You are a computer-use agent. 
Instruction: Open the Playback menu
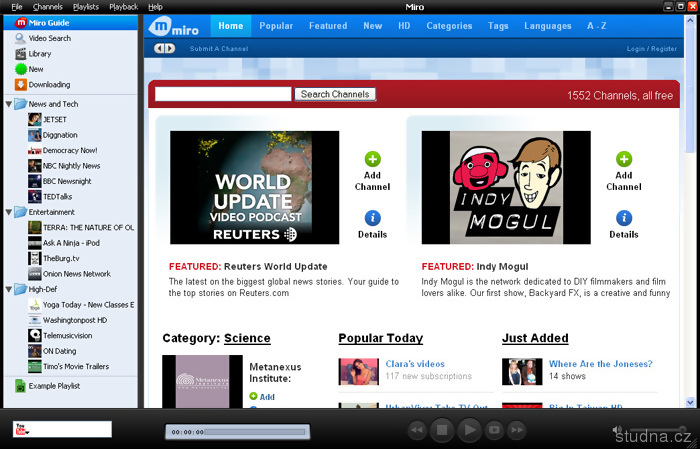pos(124,6)
